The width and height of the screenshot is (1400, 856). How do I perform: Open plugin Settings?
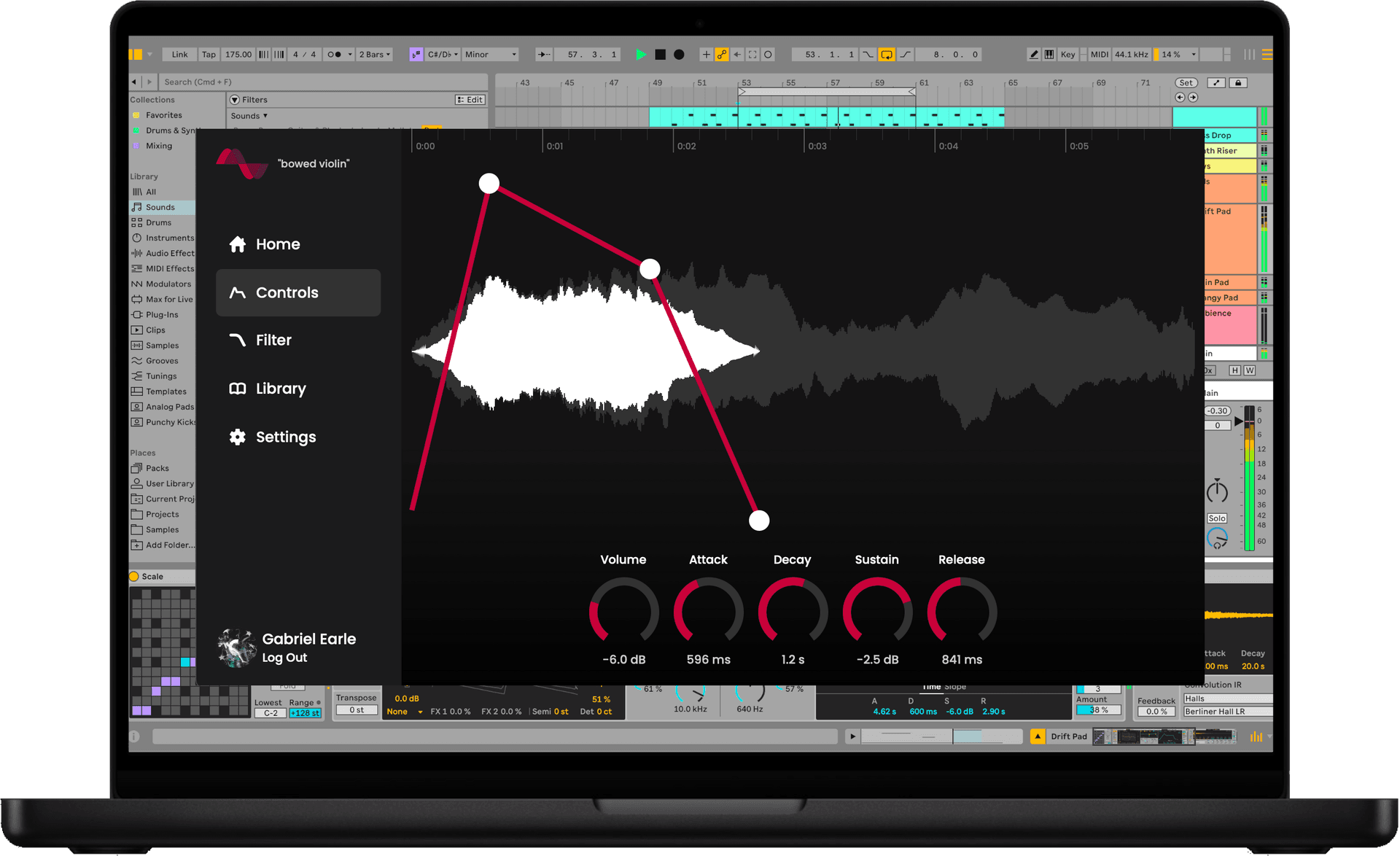[x=273, y=437]
